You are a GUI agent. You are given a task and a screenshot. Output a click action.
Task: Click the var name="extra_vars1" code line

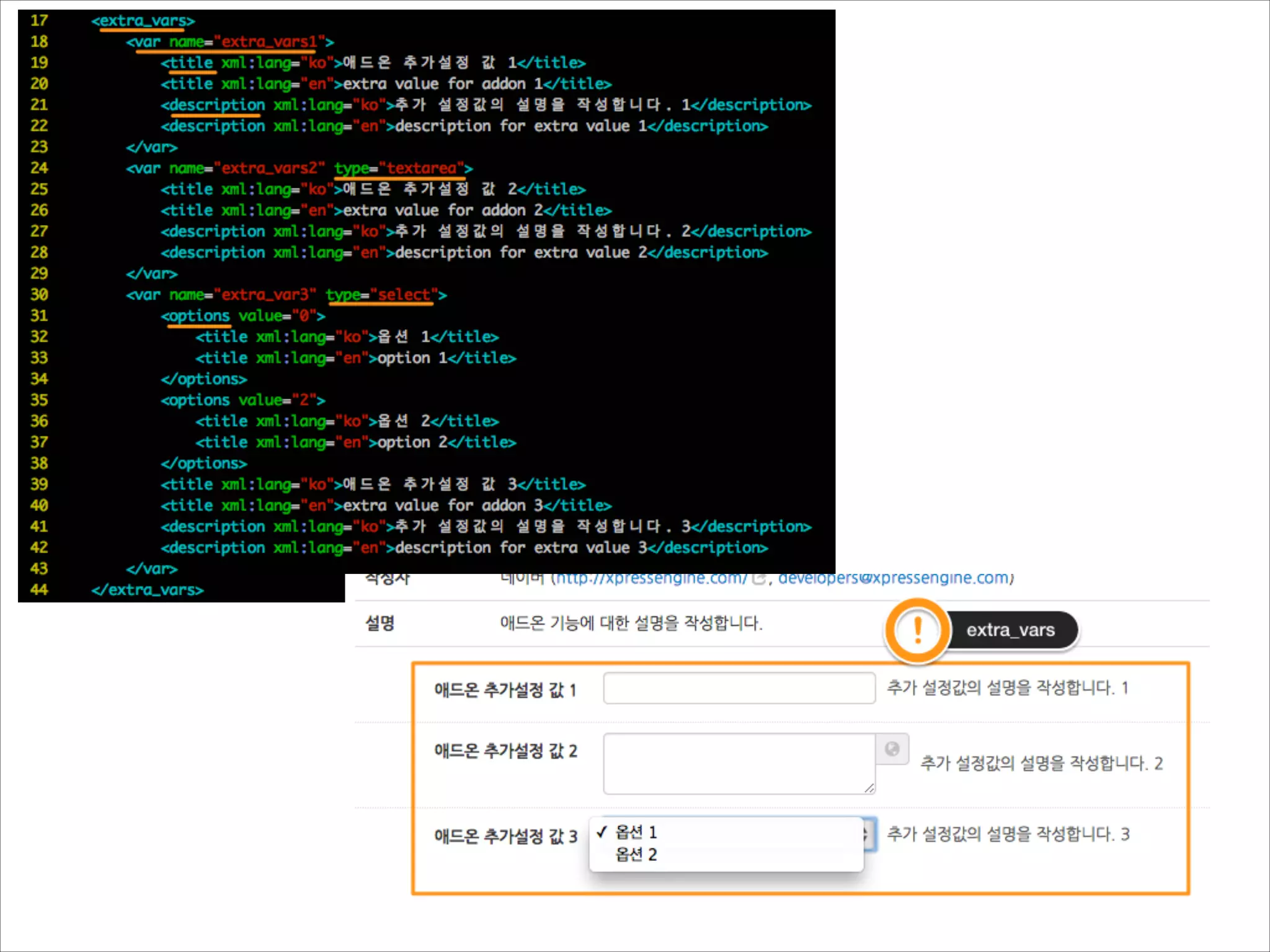point(230,42)
